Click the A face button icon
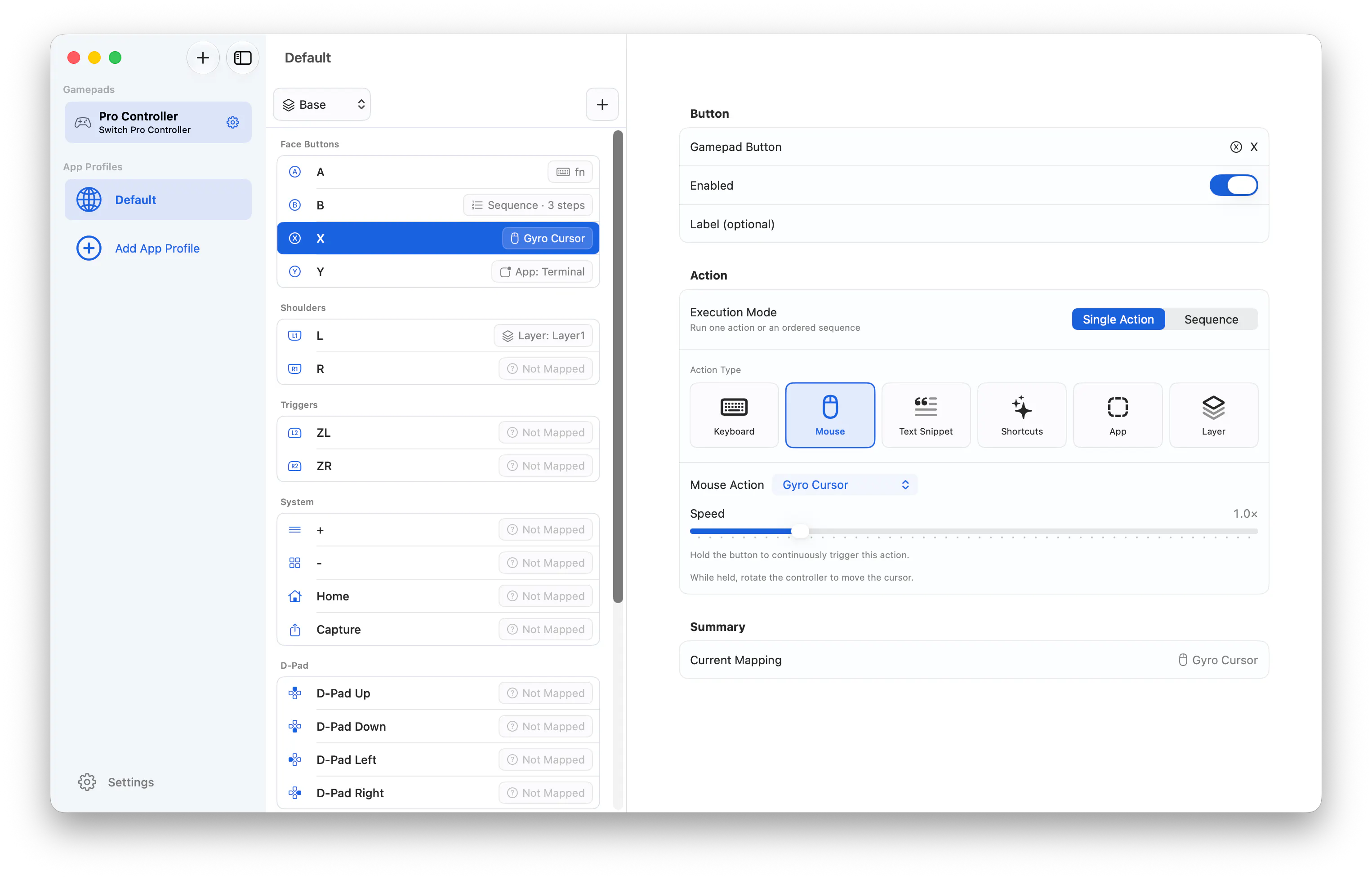 coord(294,172)
